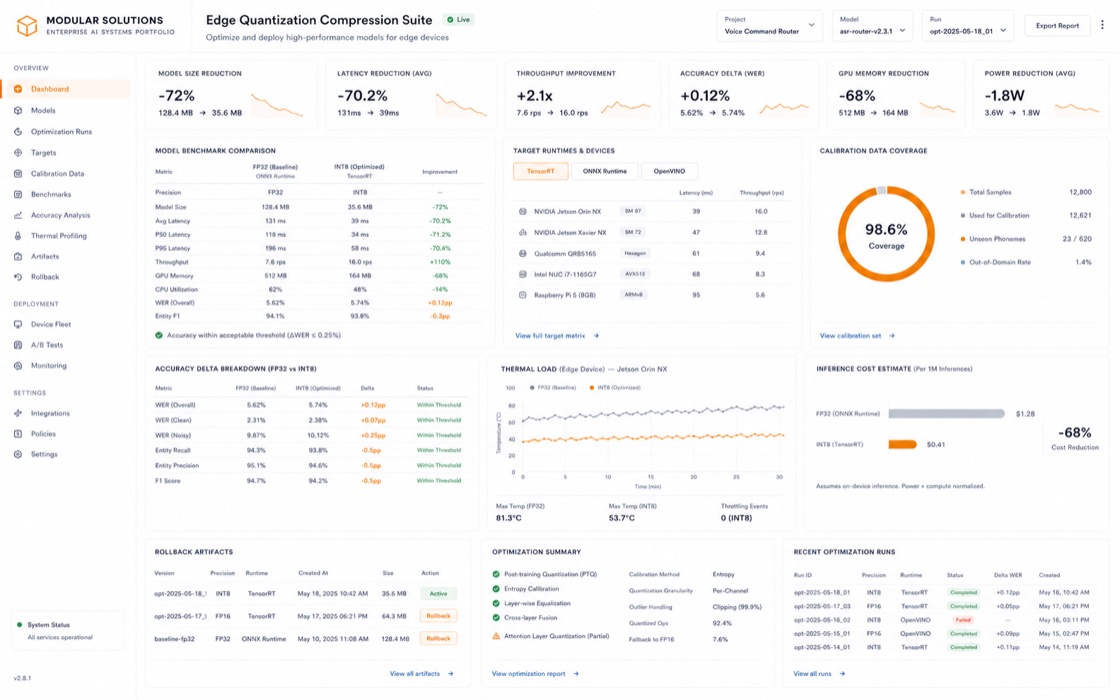Click the Targets sidebar icon
This screenshot has height=700, width=1120.
tap(18, 153)
